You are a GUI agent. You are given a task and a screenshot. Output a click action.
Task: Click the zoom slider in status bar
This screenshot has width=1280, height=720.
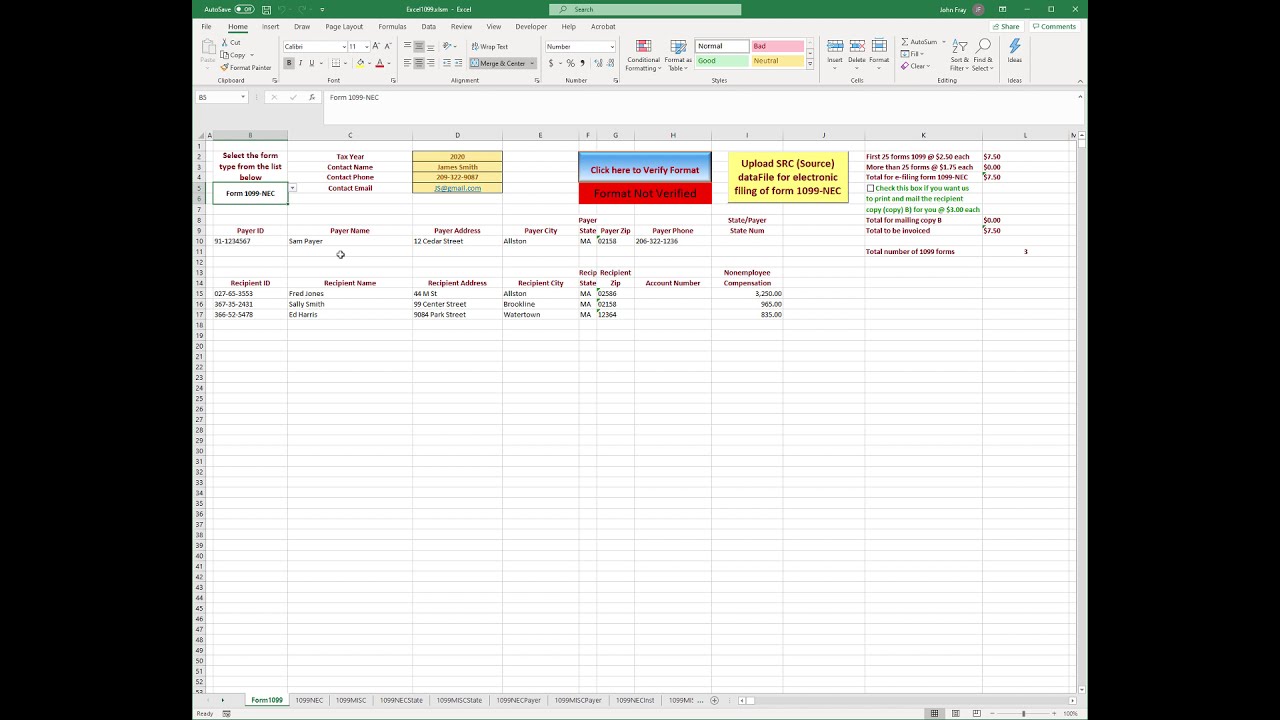(x=1023, y=713)
